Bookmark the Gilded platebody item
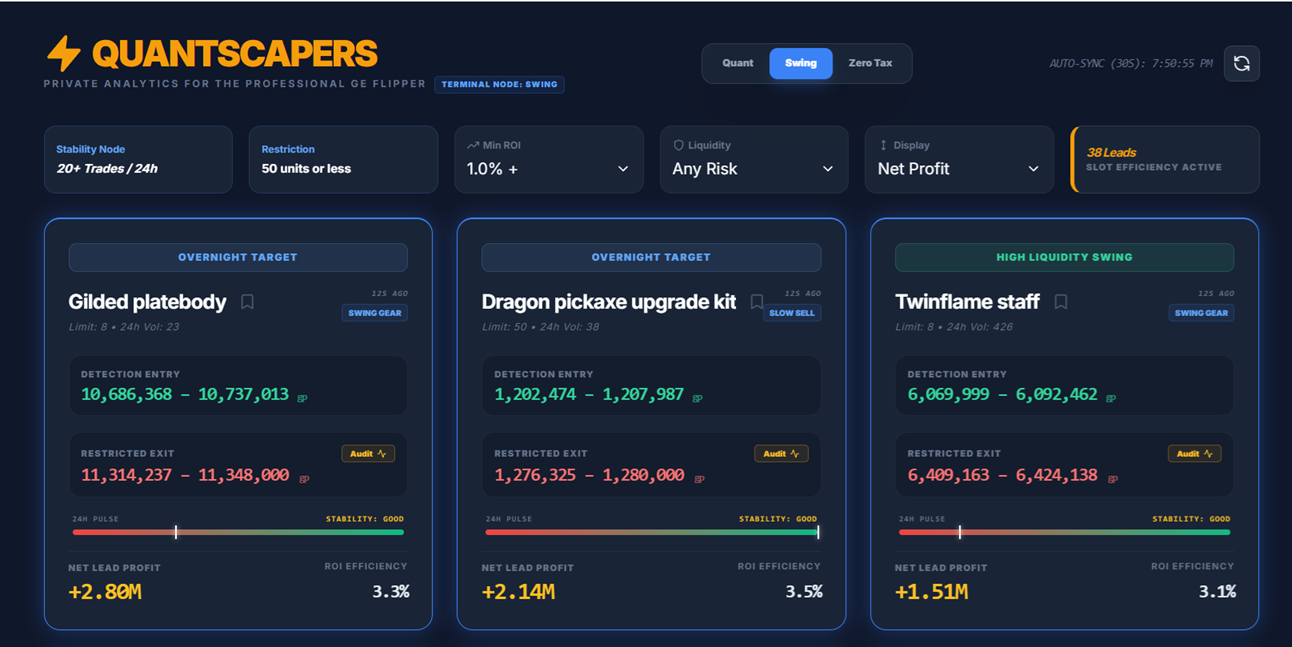 click(x=247, y=302)
